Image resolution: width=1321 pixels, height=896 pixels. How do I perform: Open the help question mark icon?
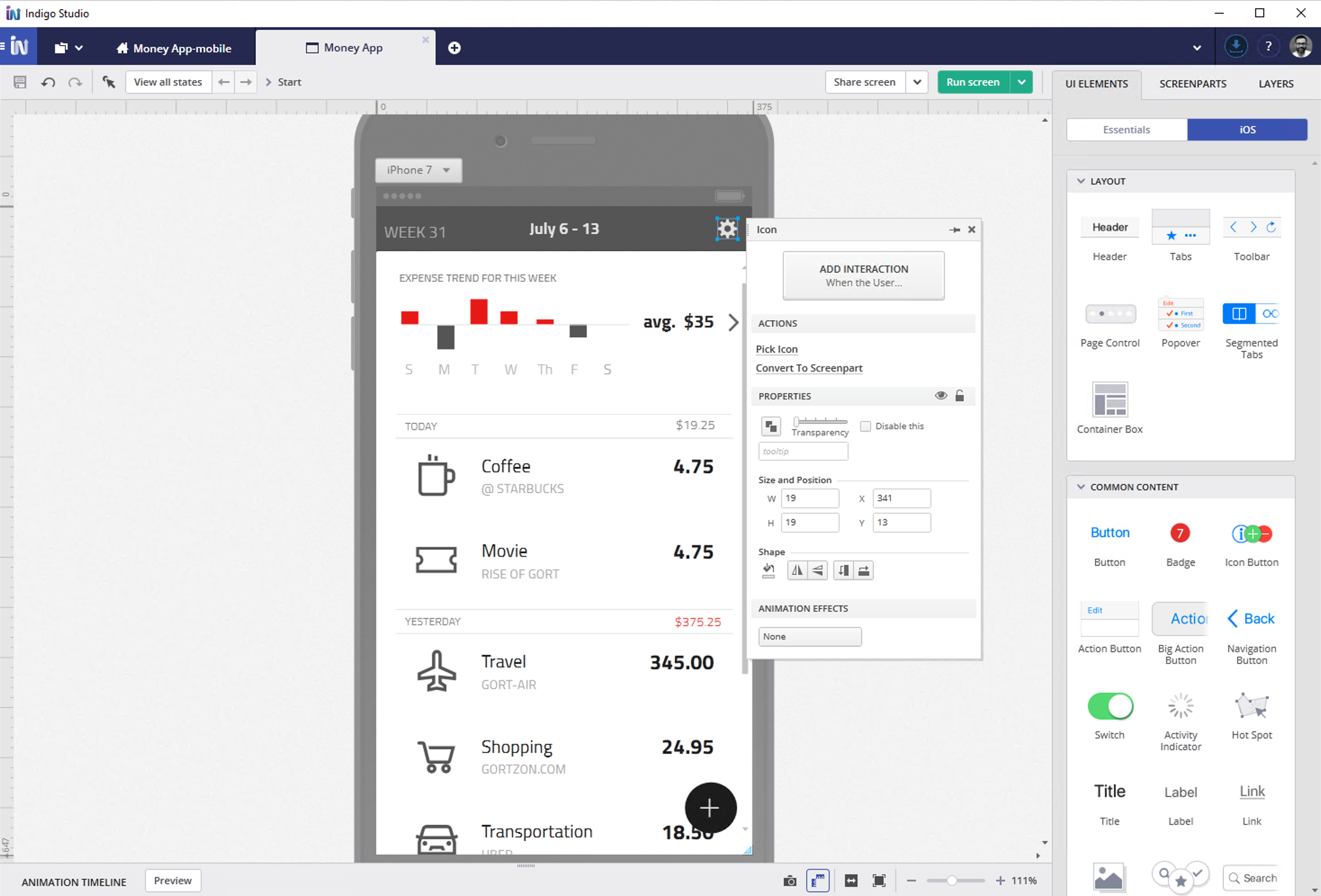click(x=1268, y=46)
